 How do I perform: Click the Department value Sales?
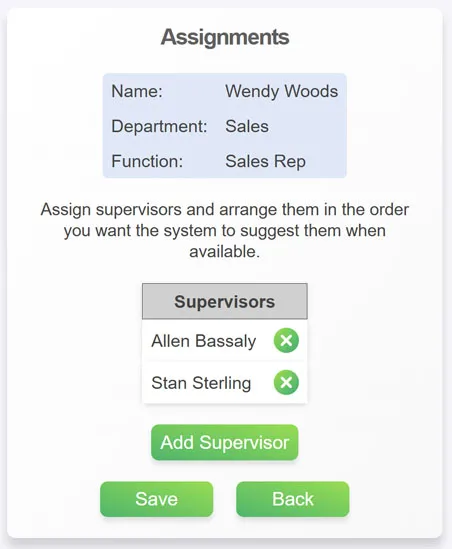coord(247,126)
